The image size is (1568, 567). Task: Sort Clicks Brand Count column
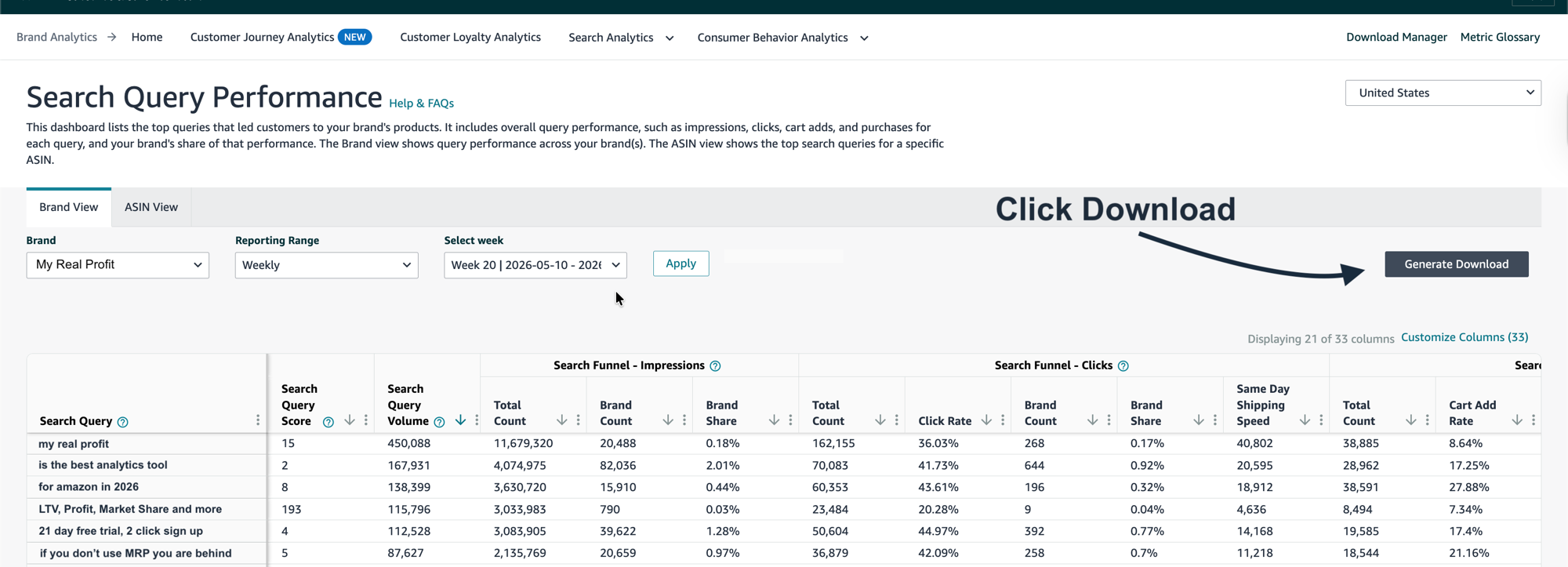(x=1092, y=420)
